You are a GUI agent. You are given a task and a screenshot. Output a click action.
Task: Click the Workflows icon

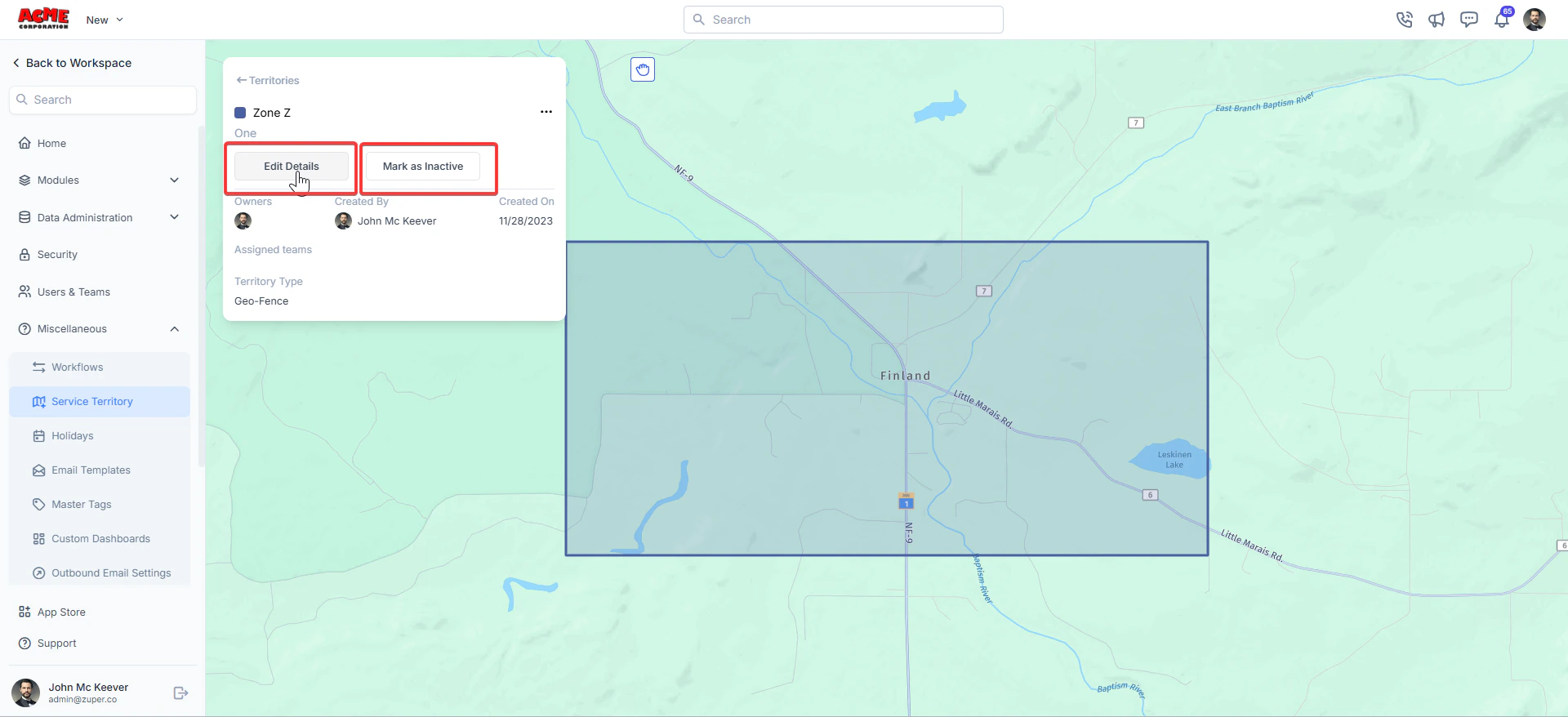pyautogui.click(x=39, y=367)
